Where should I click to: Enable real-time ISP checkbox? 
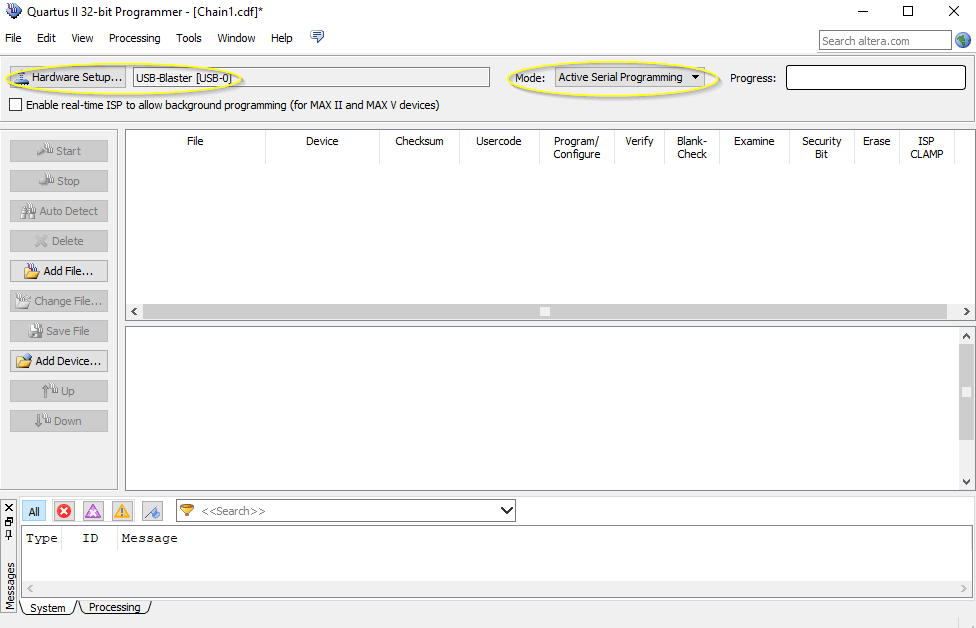15,105
